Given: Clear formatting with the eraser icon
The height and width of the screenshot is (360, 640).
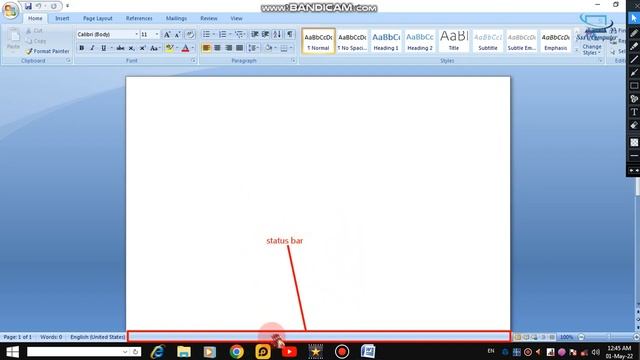Looking at the screenshot, I should click(190, 35).
